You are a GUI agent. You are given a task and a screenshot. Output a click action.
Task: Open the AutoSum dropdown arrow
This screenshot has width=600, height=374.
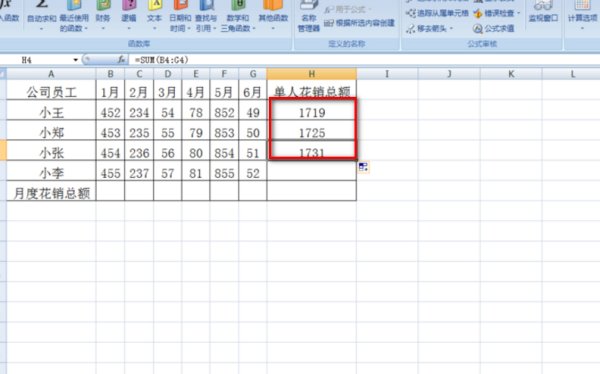point(41,29)
